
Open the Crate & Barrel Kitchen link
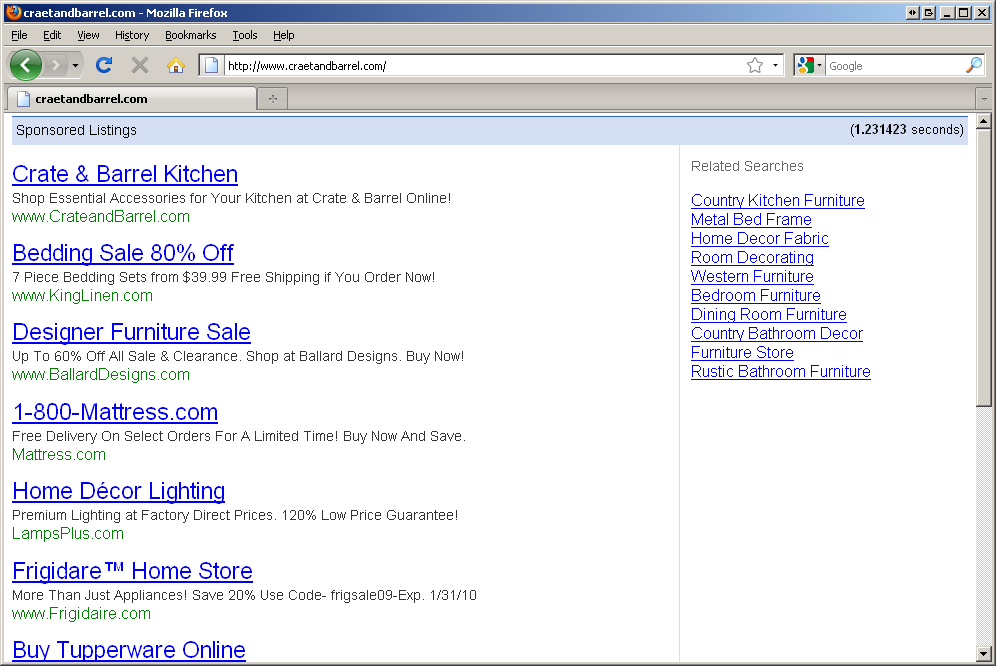coord(125,174)
